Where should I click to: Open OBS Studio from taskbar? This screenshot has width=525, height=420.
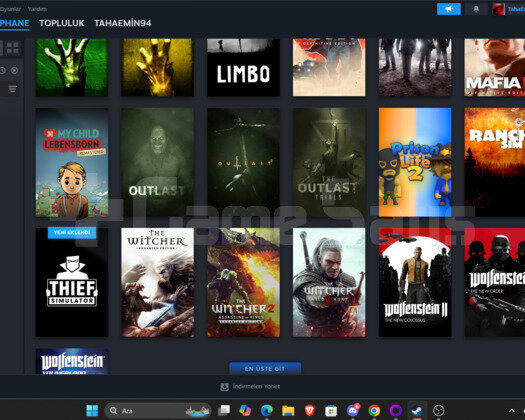pyautogui.click(x=438, y=411)
